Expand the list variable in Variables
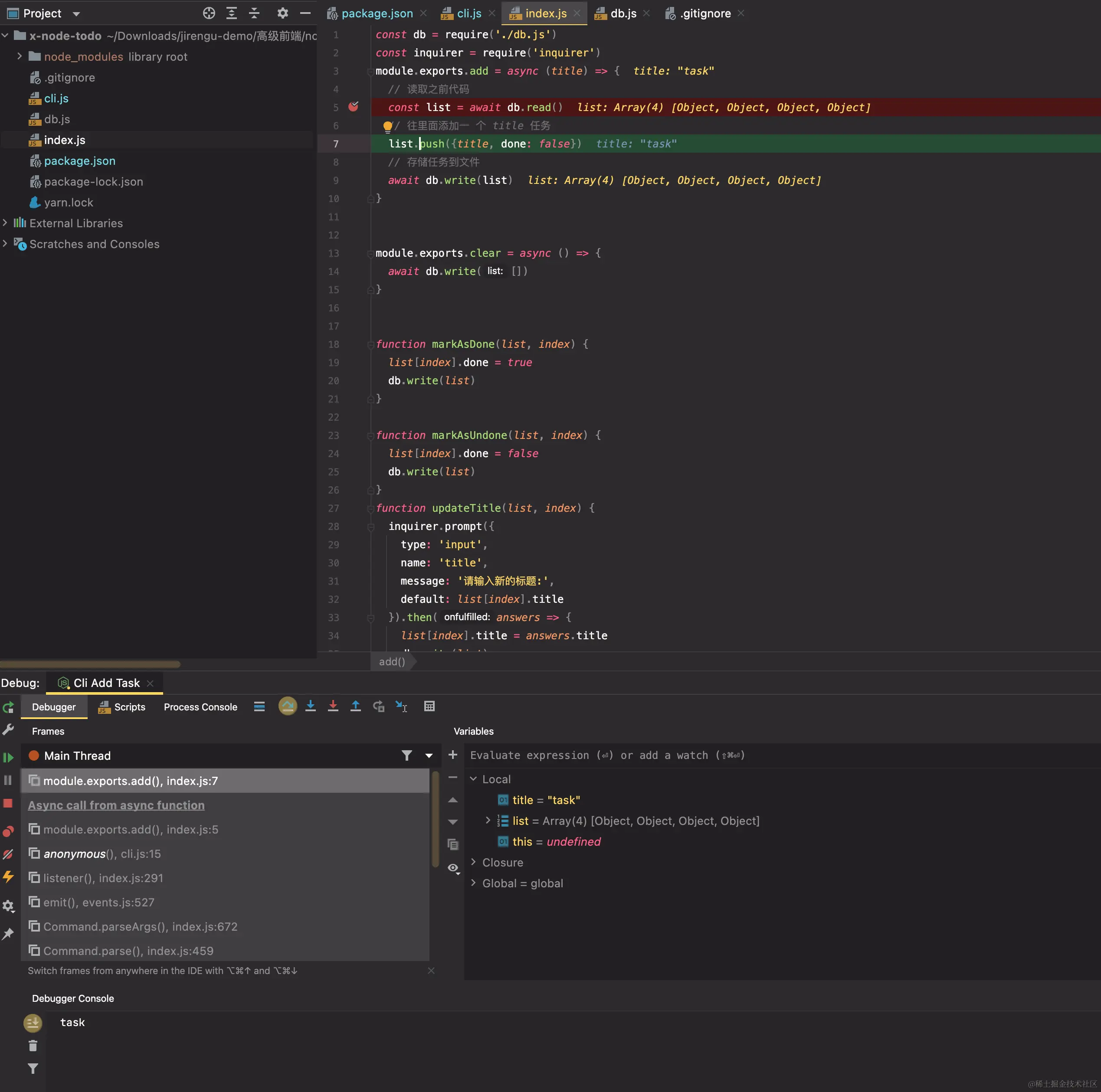The image size is (1101, 1092). coord(488,820)
